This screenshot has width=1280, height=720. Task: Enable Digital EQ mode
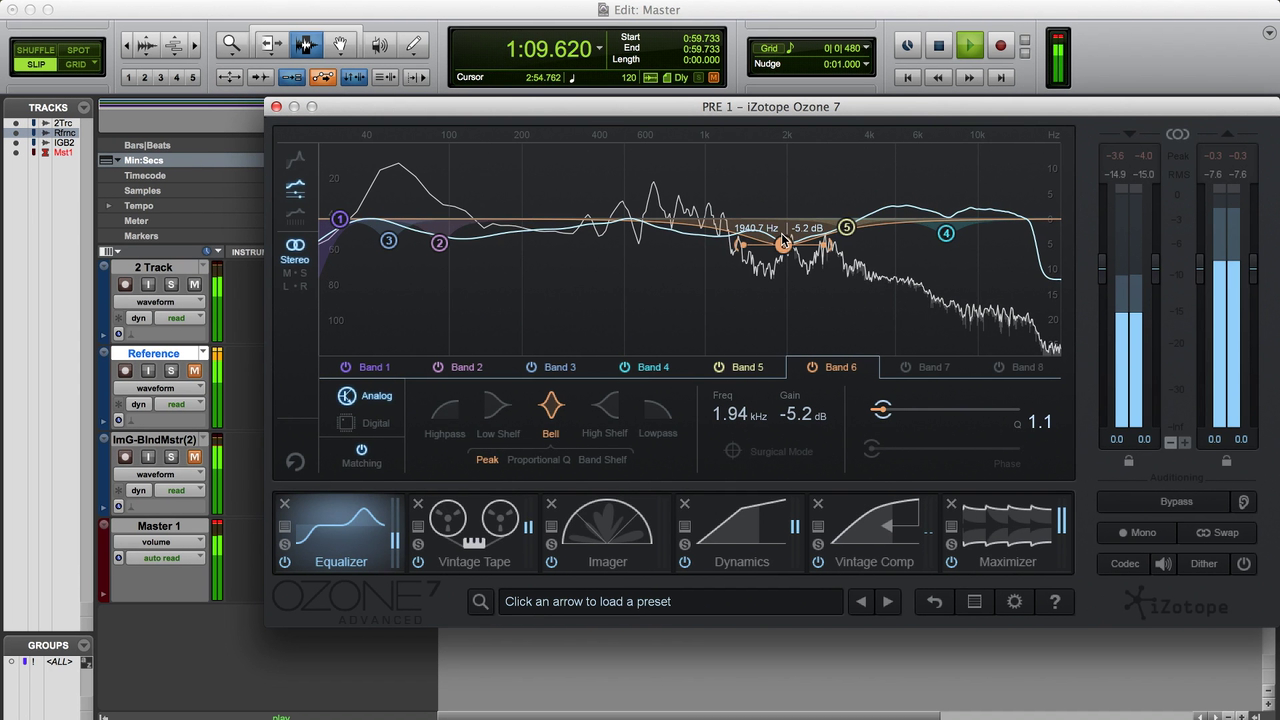(x=363, y=423)
